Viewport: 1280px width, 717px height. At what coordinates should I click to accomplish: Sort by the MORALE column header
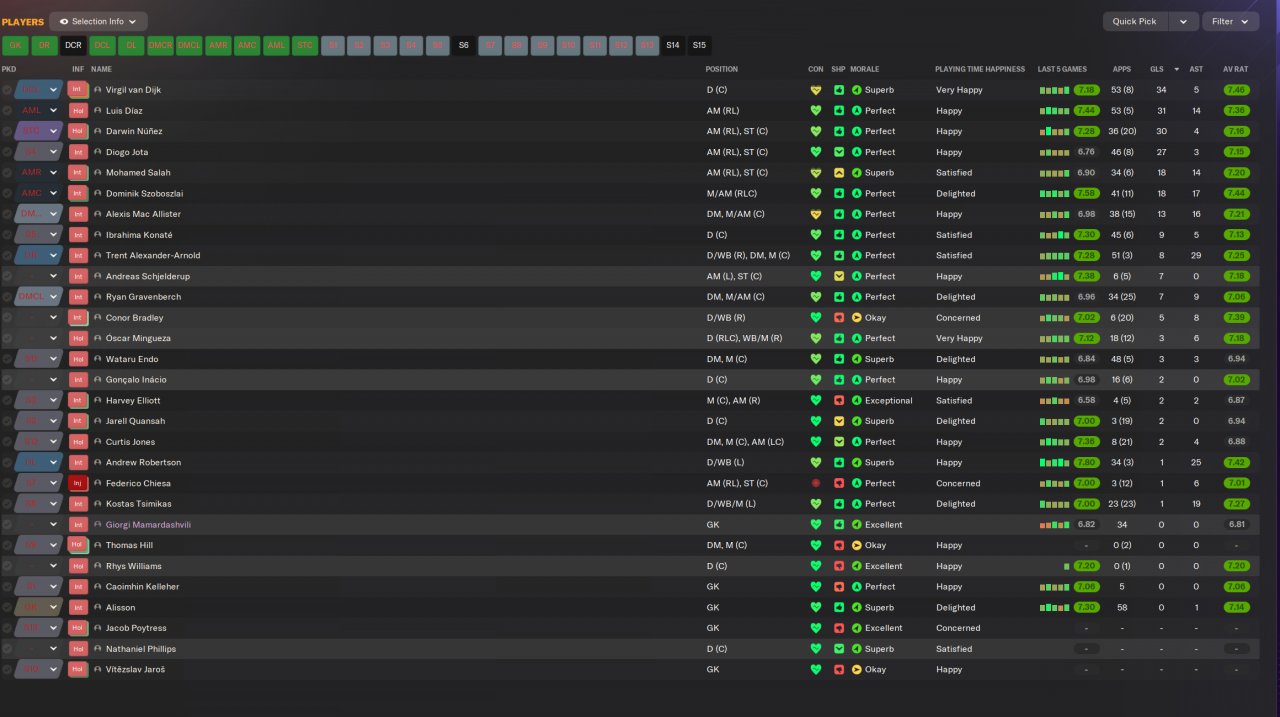[x=864, y=69]
